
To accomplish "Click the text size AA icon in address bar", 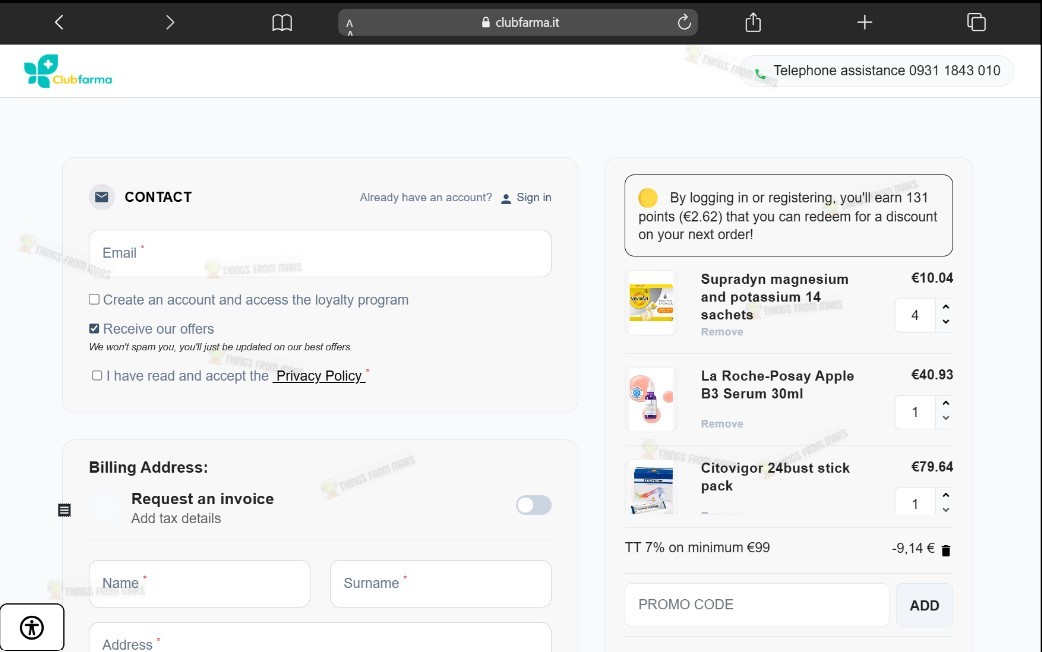I will 350,26.
